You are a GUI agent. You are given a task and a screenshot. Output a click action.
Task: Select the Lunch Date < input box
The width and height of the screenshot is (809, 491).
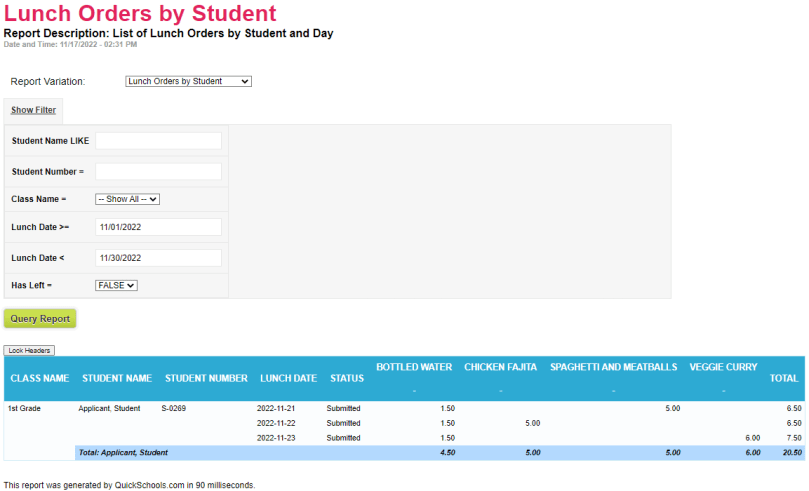(x=158, y=258)
